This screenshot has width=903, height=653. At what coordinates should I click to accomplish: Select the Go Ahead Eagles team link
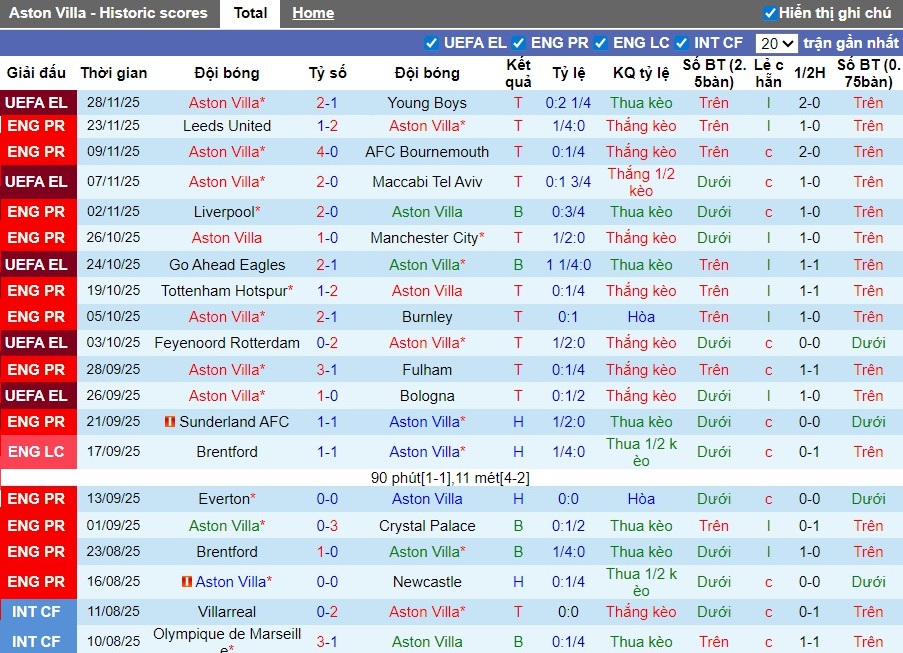tap(227, 265)
